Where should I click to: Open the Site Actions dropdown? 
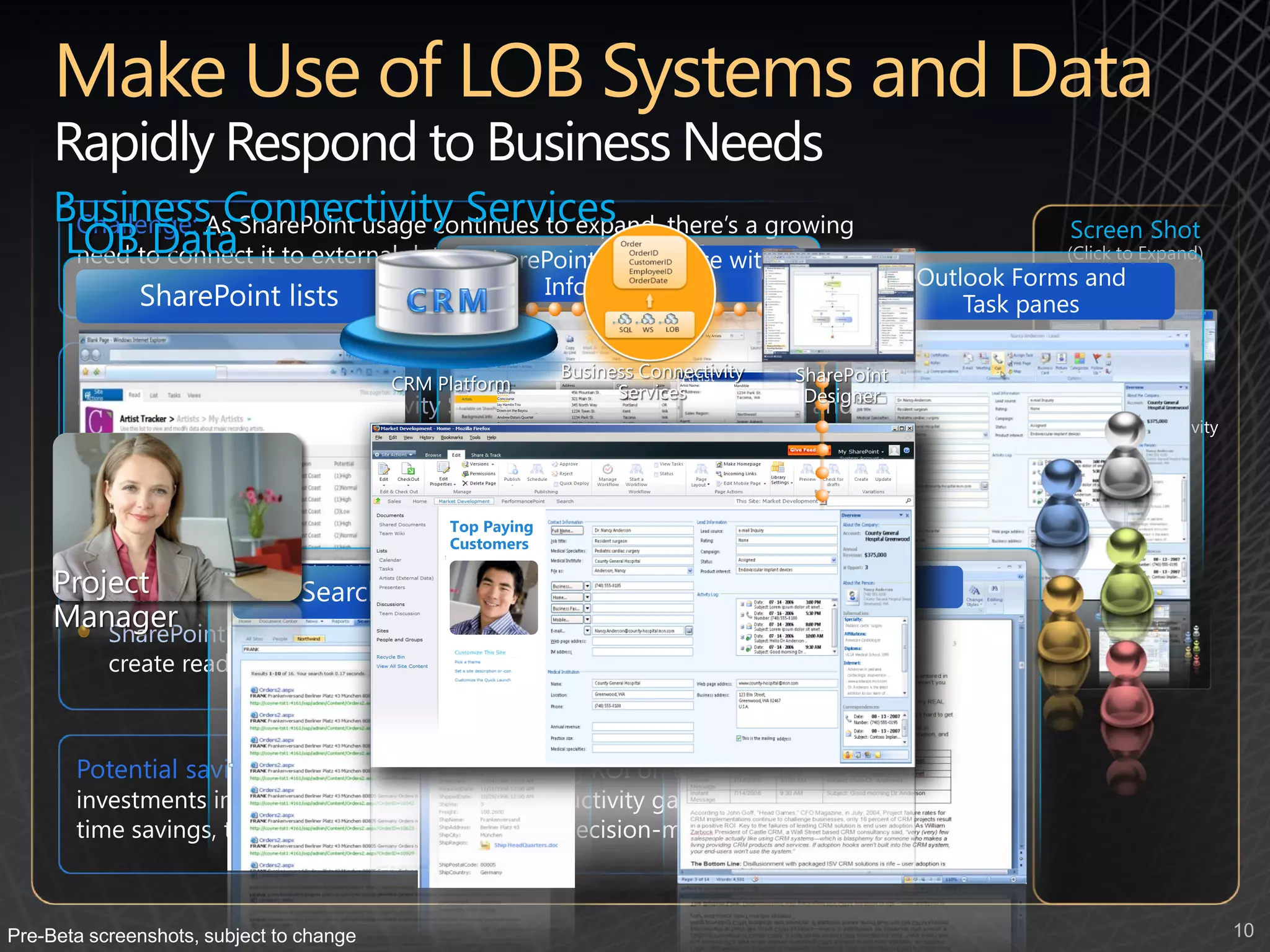pyautogui.click(x=394, y=455)
